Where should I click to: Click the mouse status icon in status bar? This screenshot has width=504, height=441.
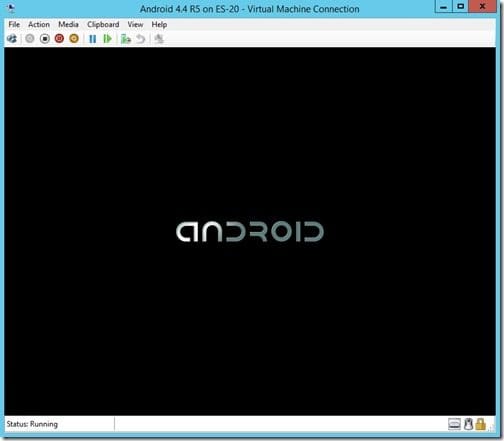point(468,424)
